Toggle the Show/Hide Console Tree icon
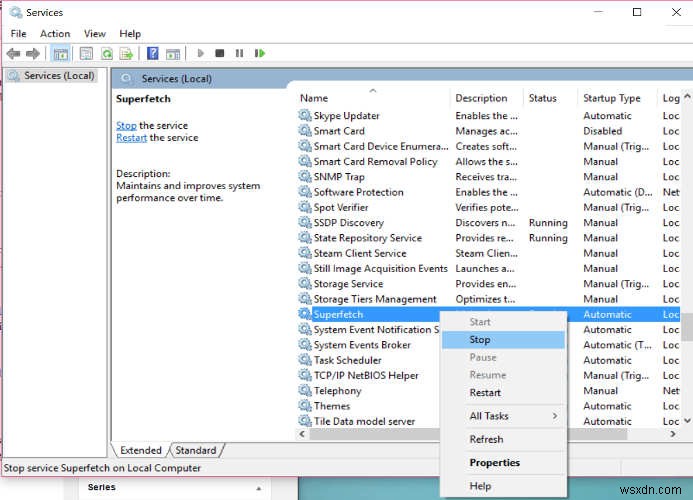 [61, 54]
